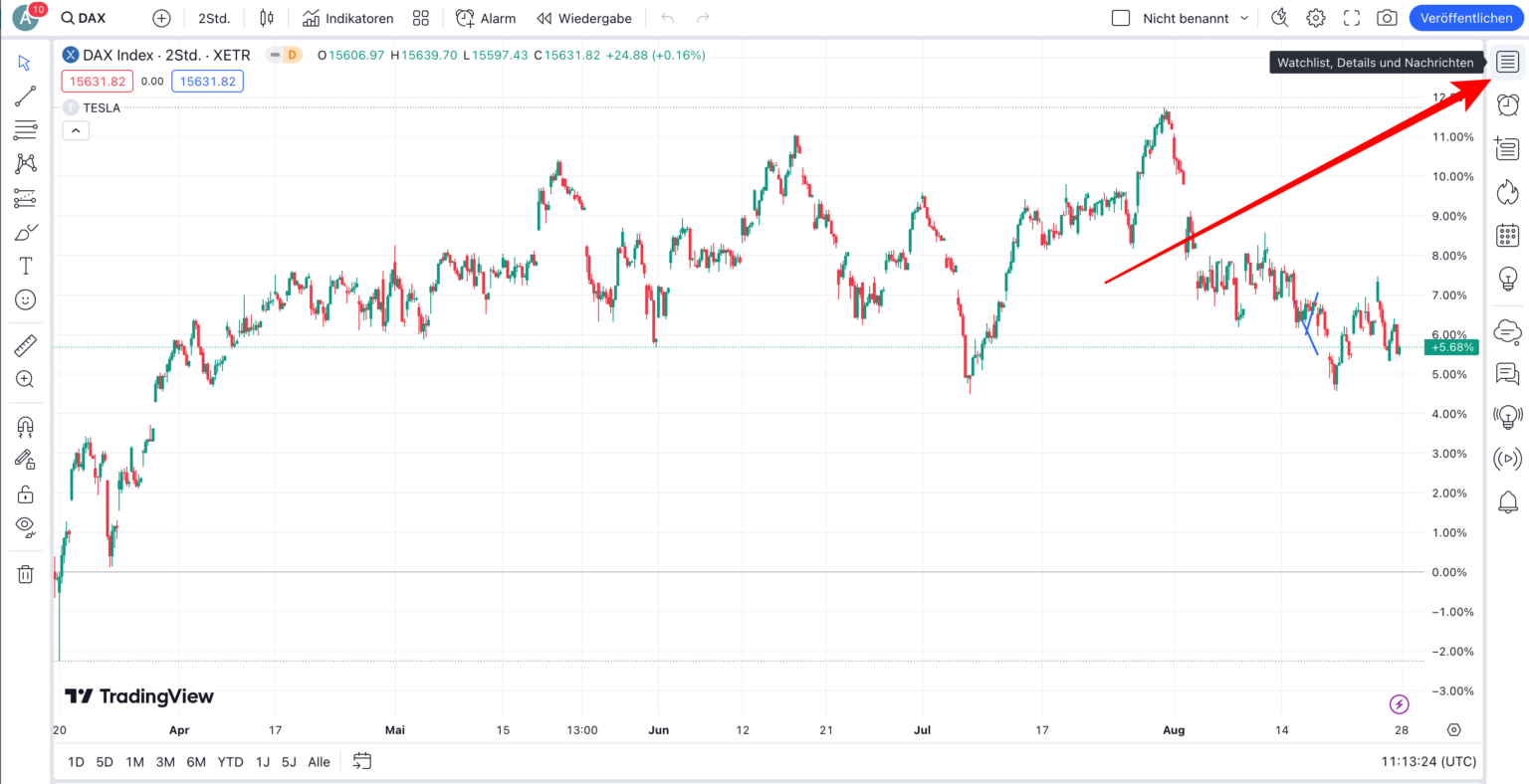Activate the XABCD pattern tool
Viewport: 1529px width, 784px height.
pyautogui.click(x=25, y=163)
